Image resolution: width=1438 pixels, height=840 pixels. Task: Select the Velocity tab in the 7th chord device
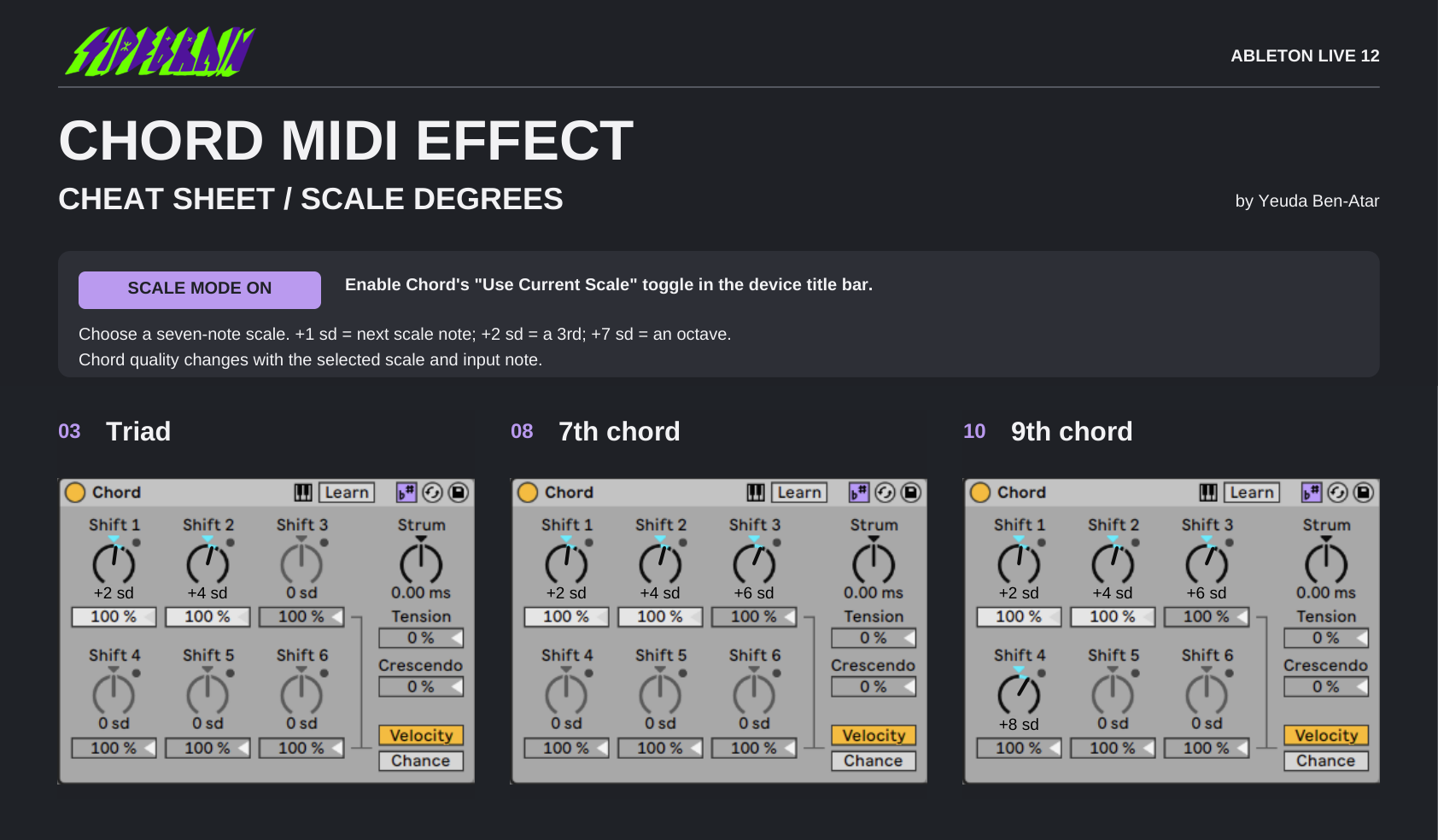tap(874, 735)
